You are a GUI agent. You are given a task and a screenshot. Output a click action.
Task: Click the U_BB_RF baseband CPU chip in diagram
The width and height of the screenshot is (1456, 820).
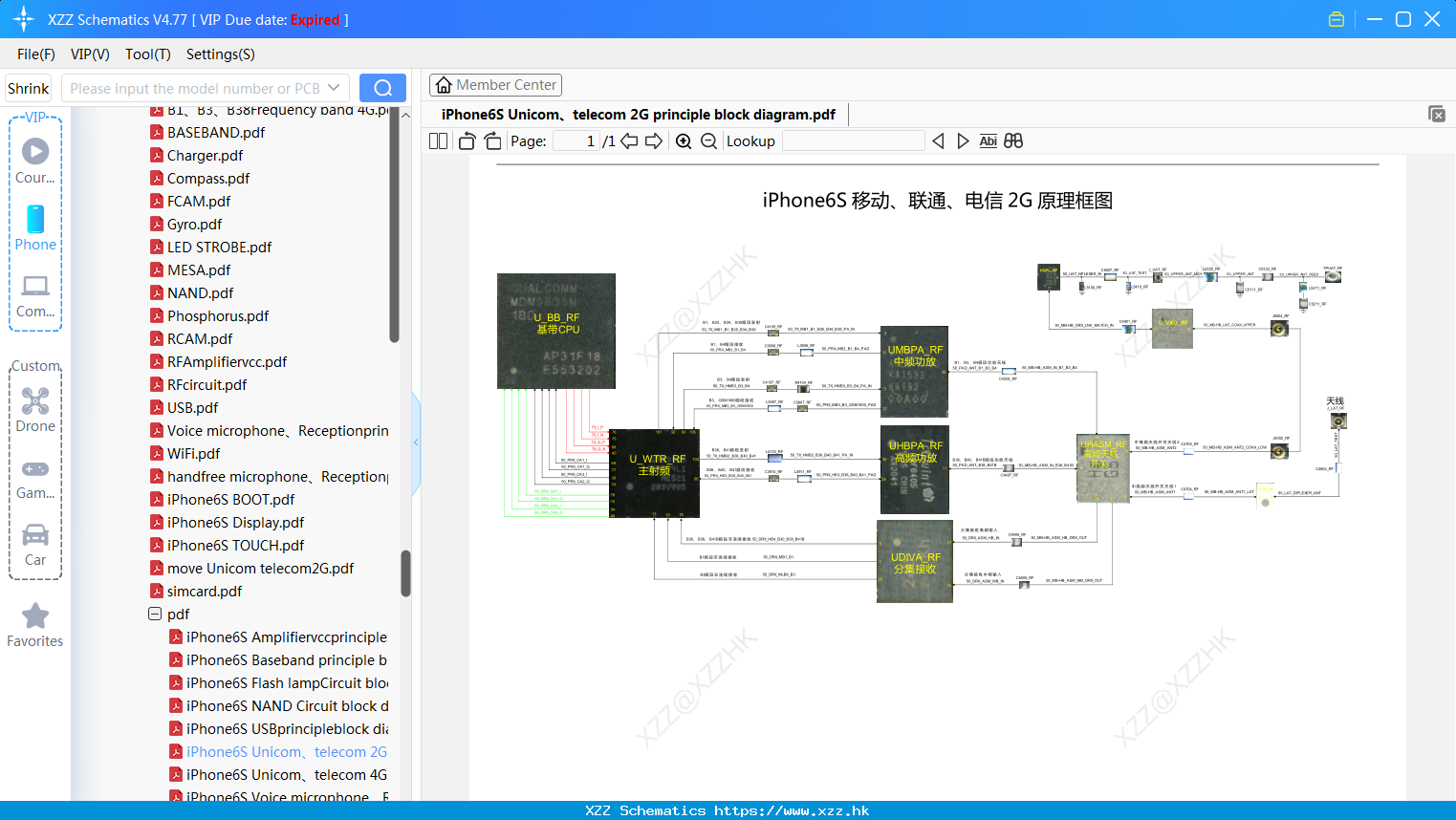point(556,331)
